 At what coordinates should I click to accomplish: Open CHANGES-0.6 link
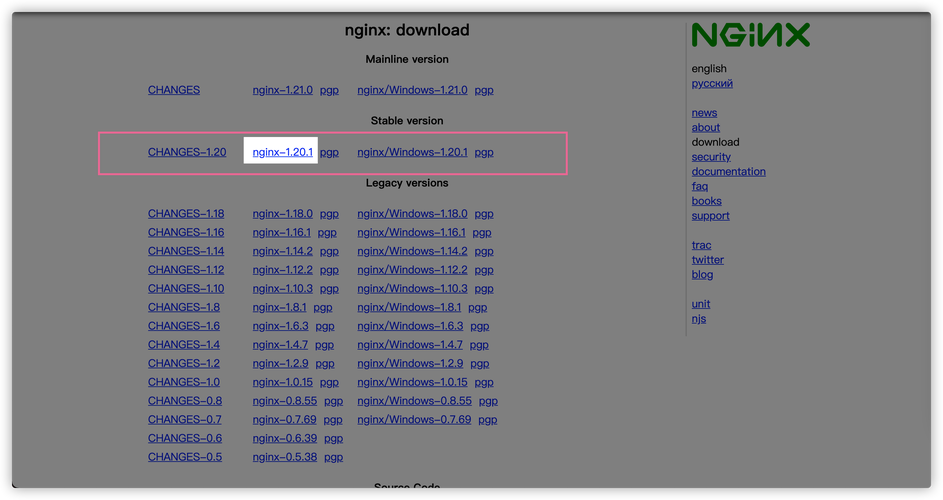click(185, 437)
